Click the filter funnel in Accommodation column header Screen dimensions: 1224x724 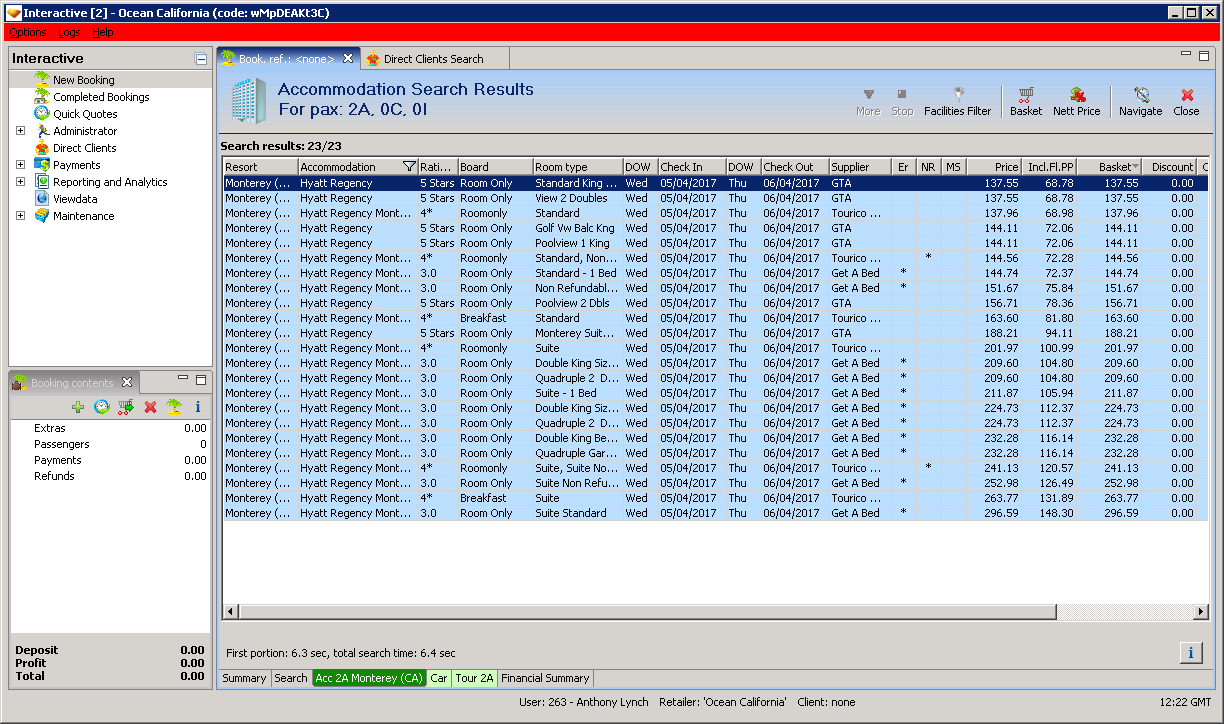[408, 167]
